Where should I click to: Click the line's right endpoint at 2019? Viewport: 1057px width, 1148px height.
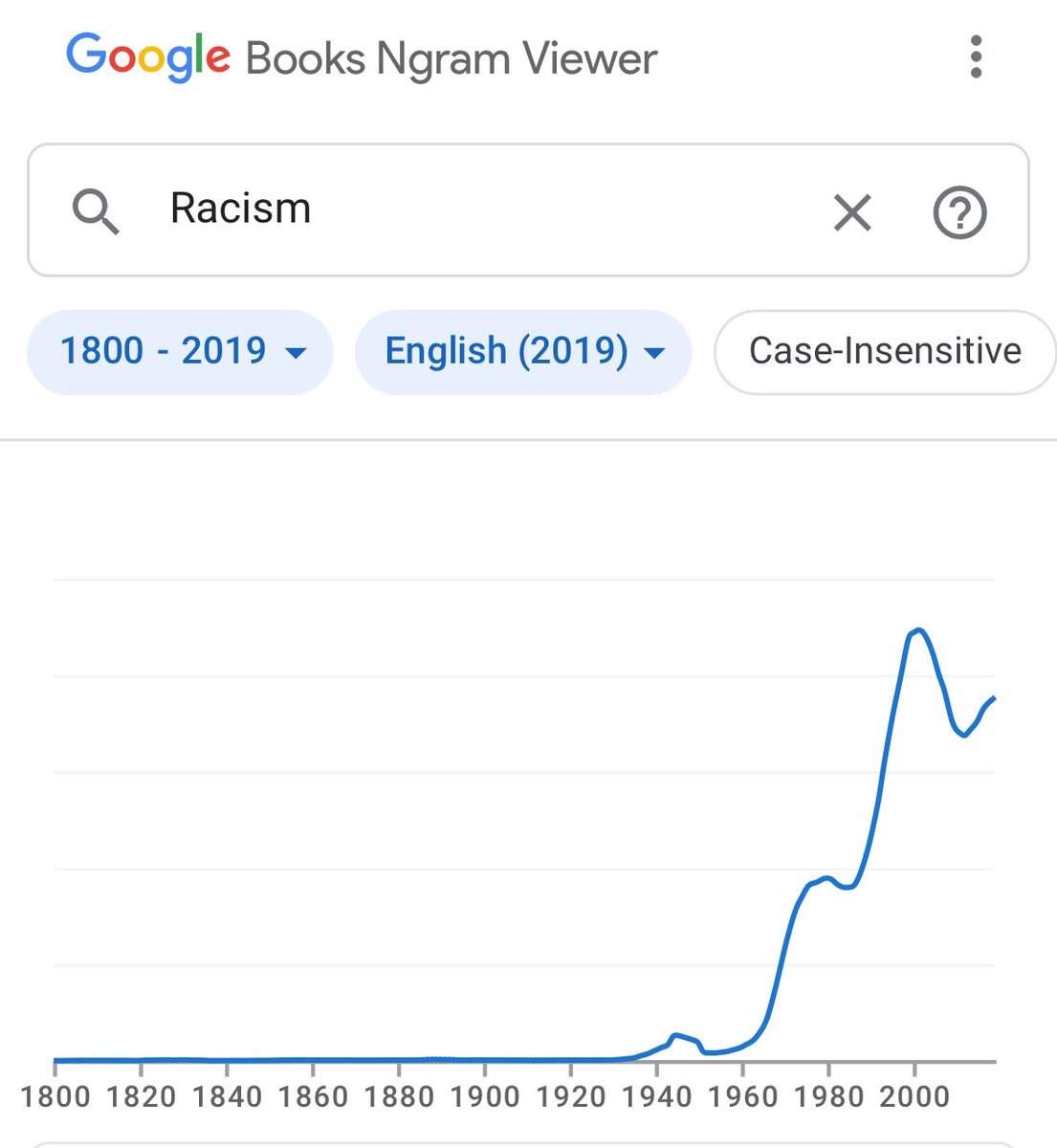pos(994,698)
